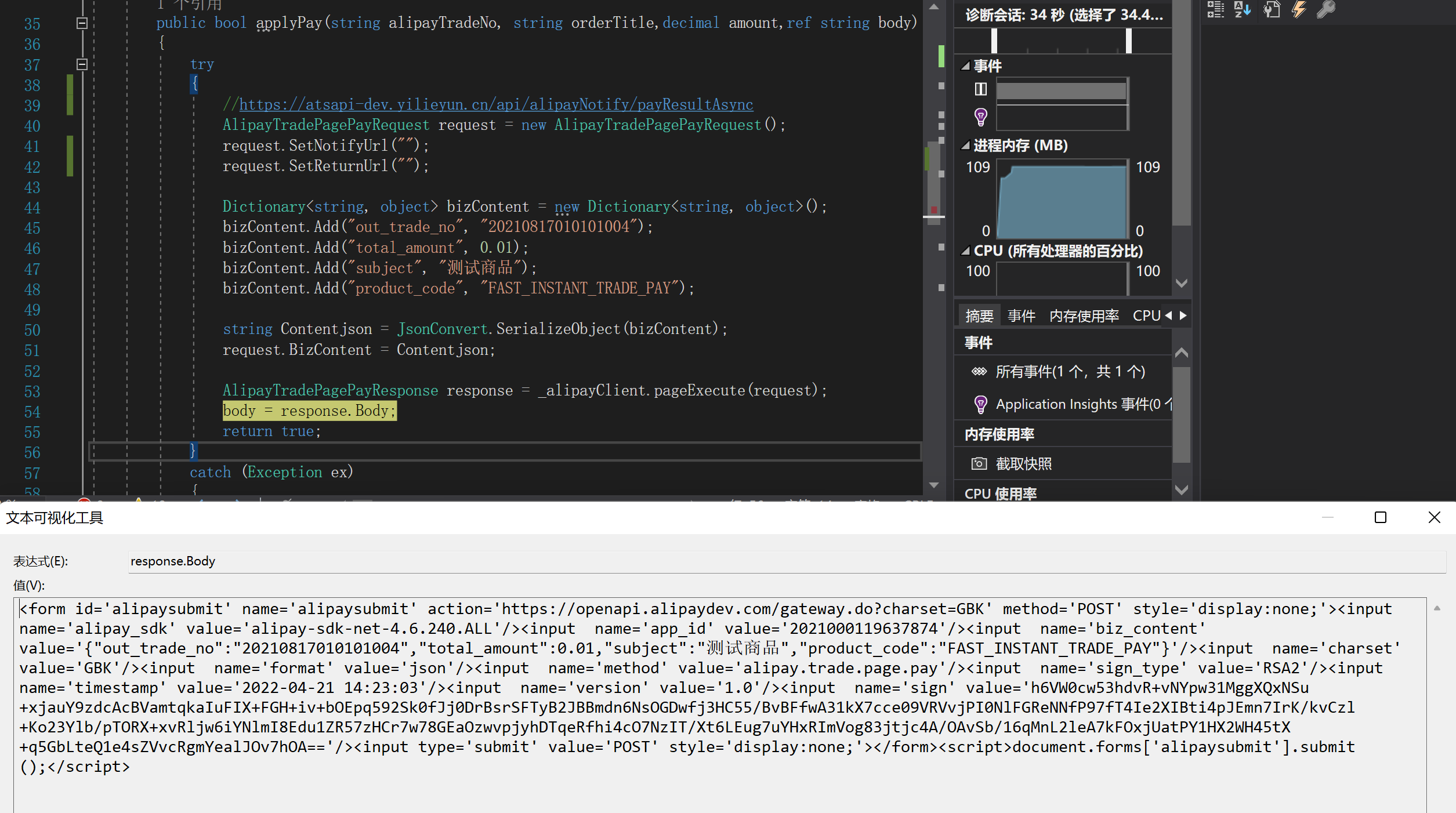Minimize the 文本可视化工具 window
This screenshot has width=1456, height=813.
coord(1327,517)
